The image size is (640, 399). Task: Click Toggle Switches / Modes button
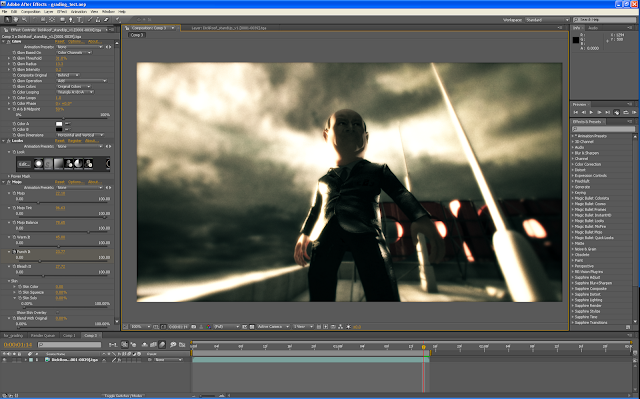123,396
